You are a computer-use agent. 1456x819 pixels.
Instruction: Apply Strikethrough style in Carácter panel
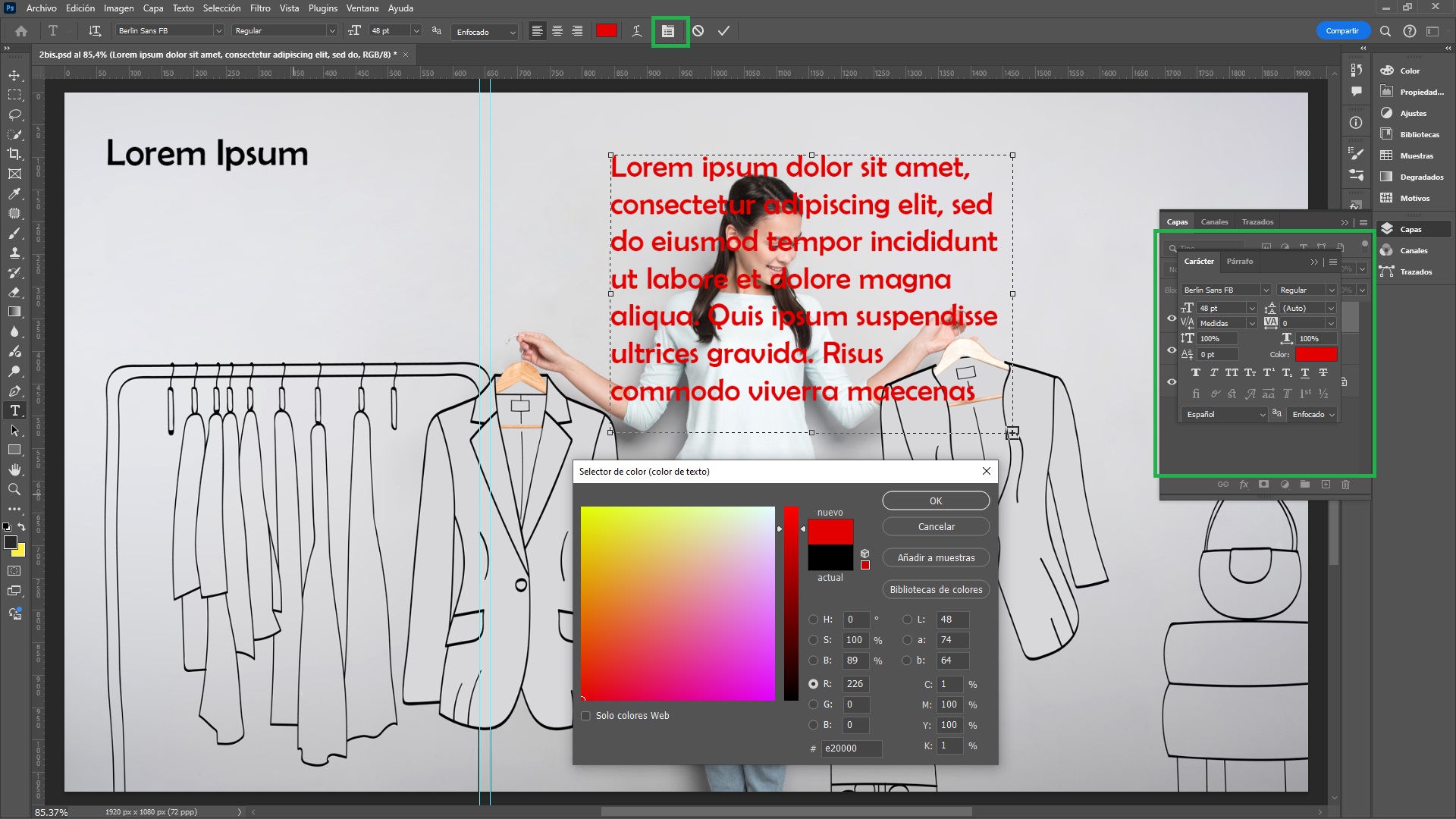[1323, 372]
